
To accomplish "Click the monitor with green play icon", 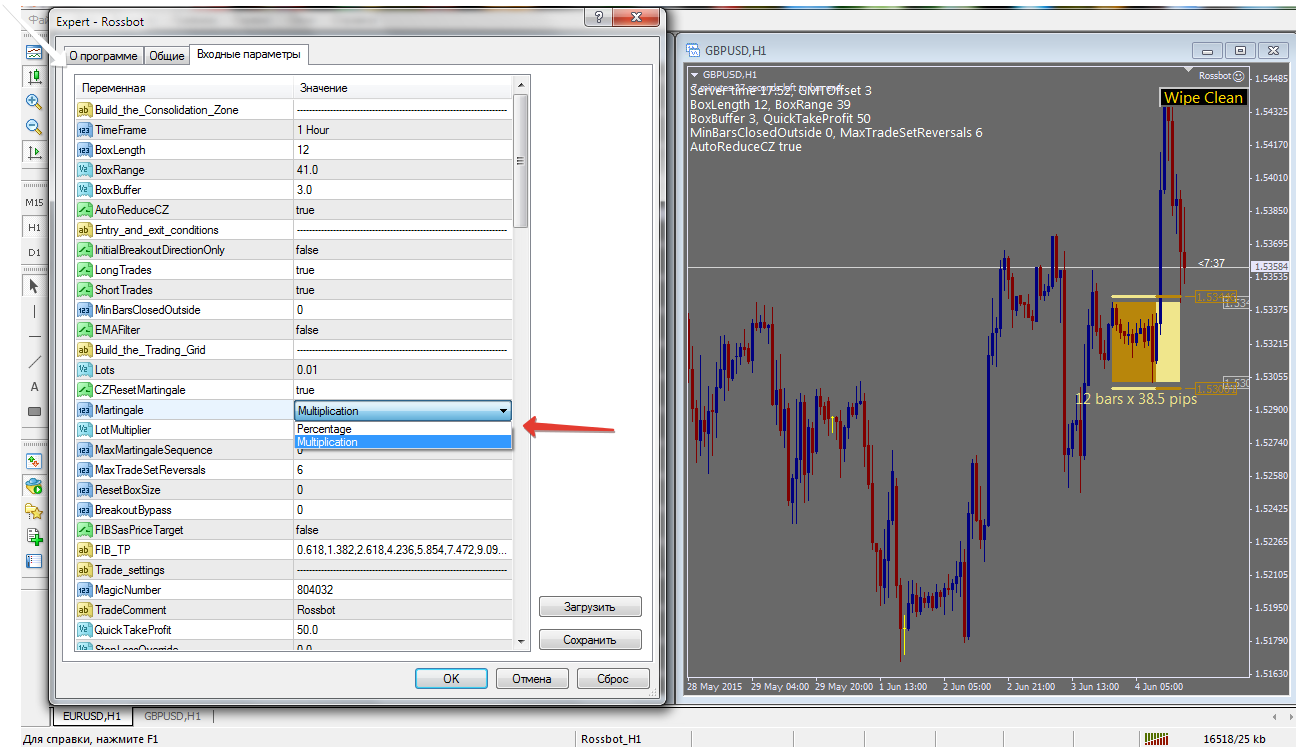I will 34,487.
